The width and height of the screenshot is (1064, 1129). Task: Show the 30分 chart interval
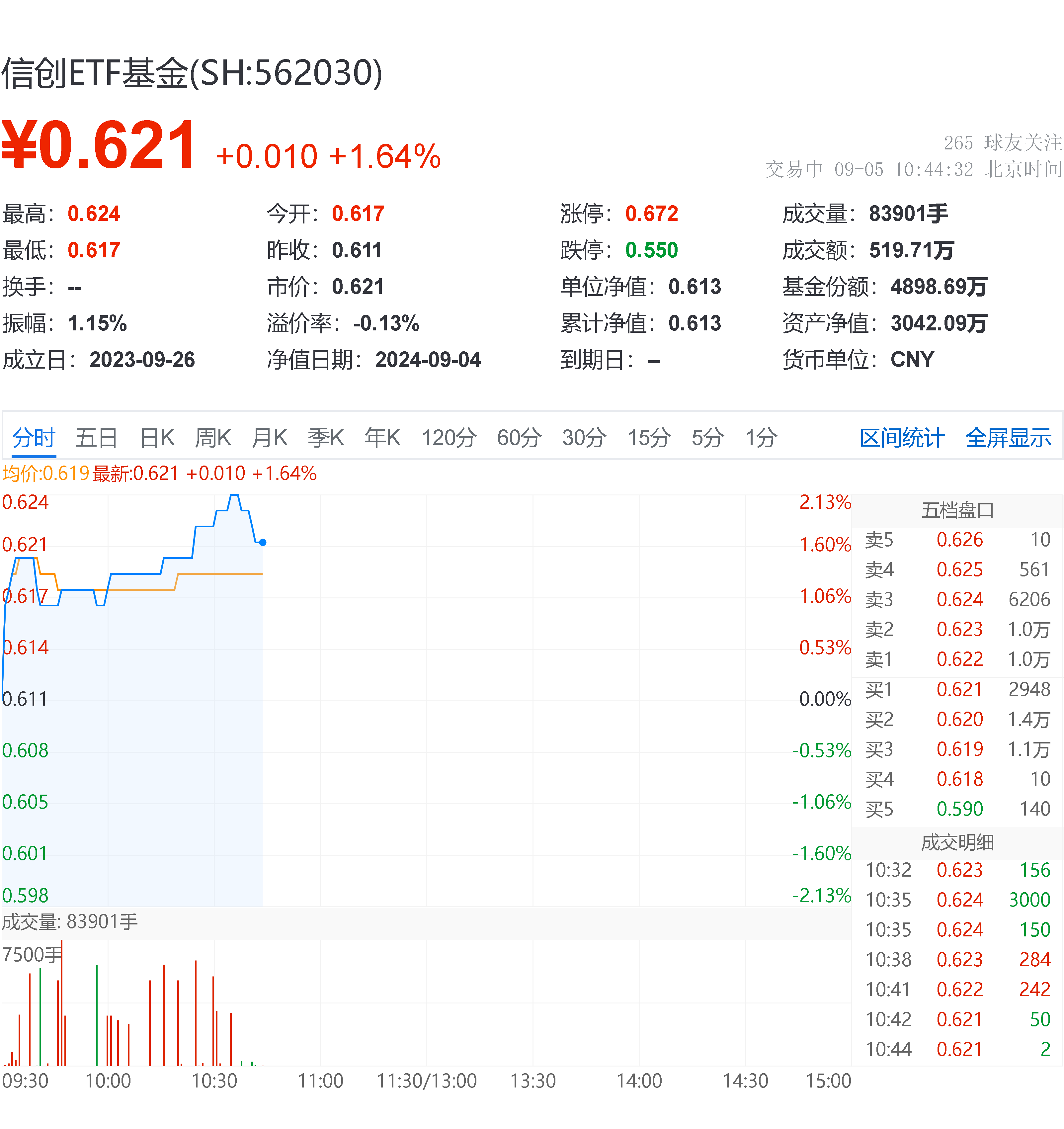pos(584,438)
